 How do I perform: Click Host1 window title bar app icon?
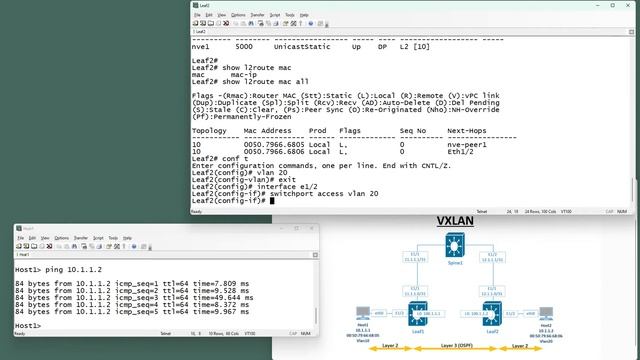coord(18,228)
